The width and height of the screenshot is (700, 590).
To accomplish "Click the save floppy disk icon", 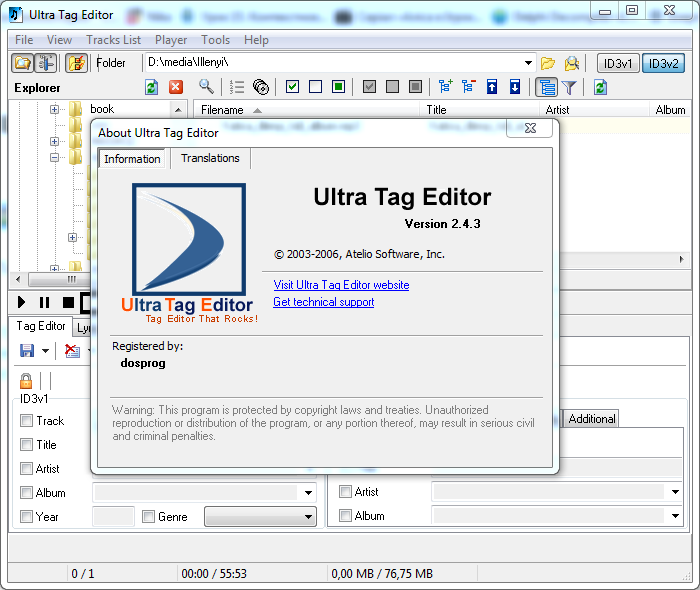I will (27, 351).
